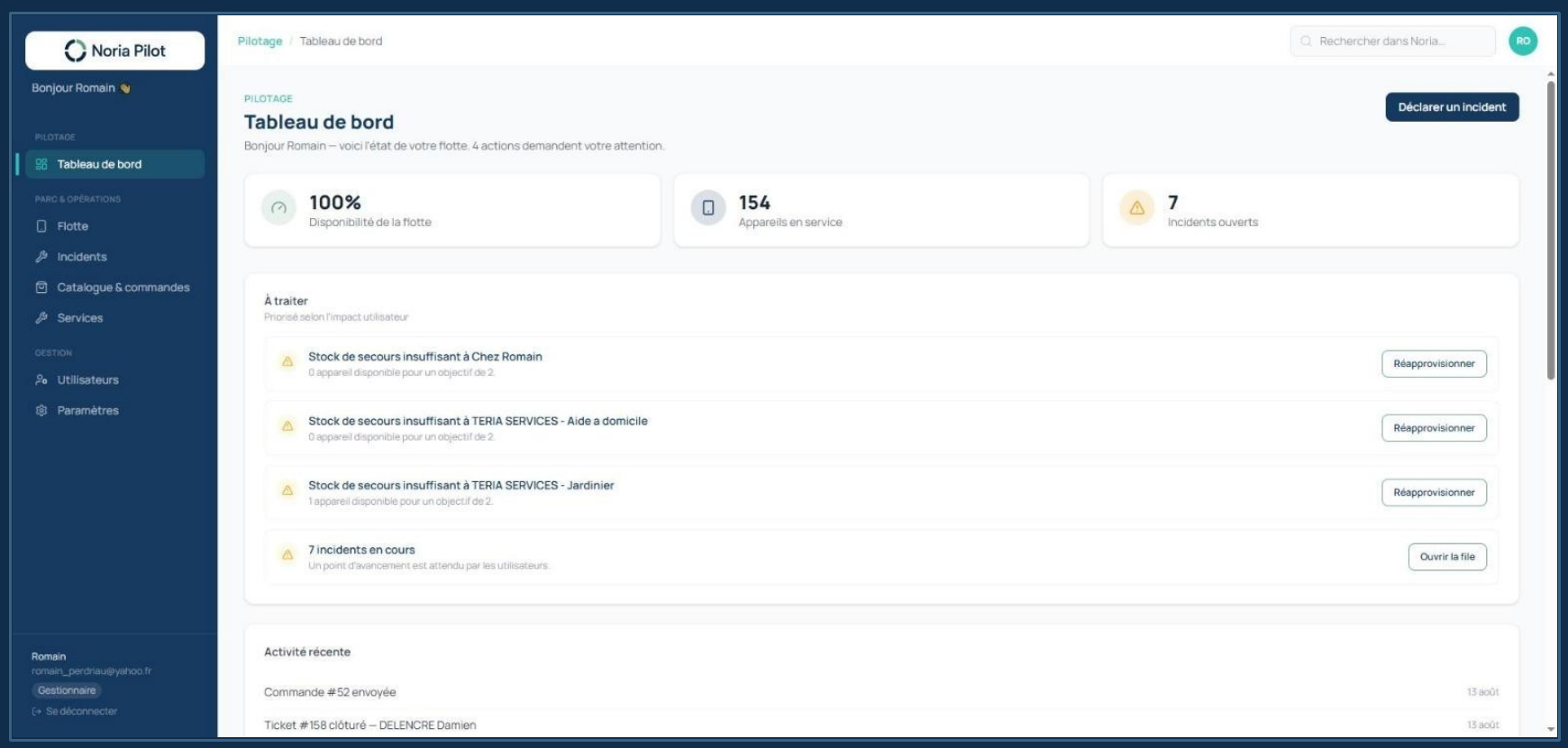Viewport: 1568px width, 748px height.
Task: Click the Tableau de bord grid icon
Action: (x=41, y=164)
